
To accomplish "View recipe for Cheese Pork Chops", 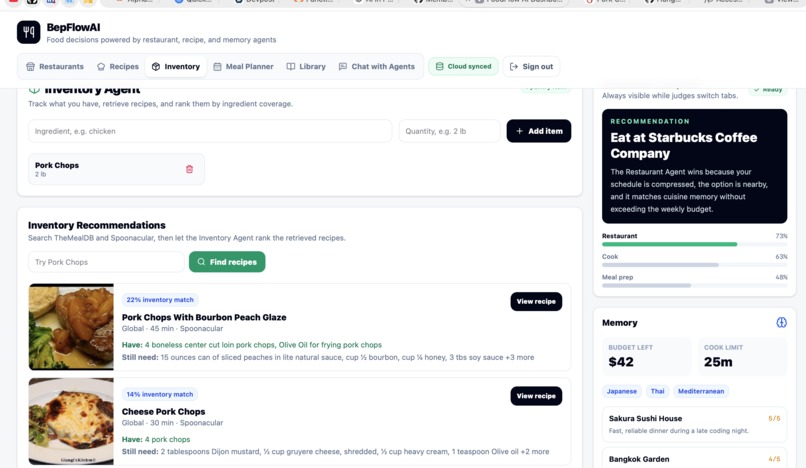I will [x=536, y=396].
